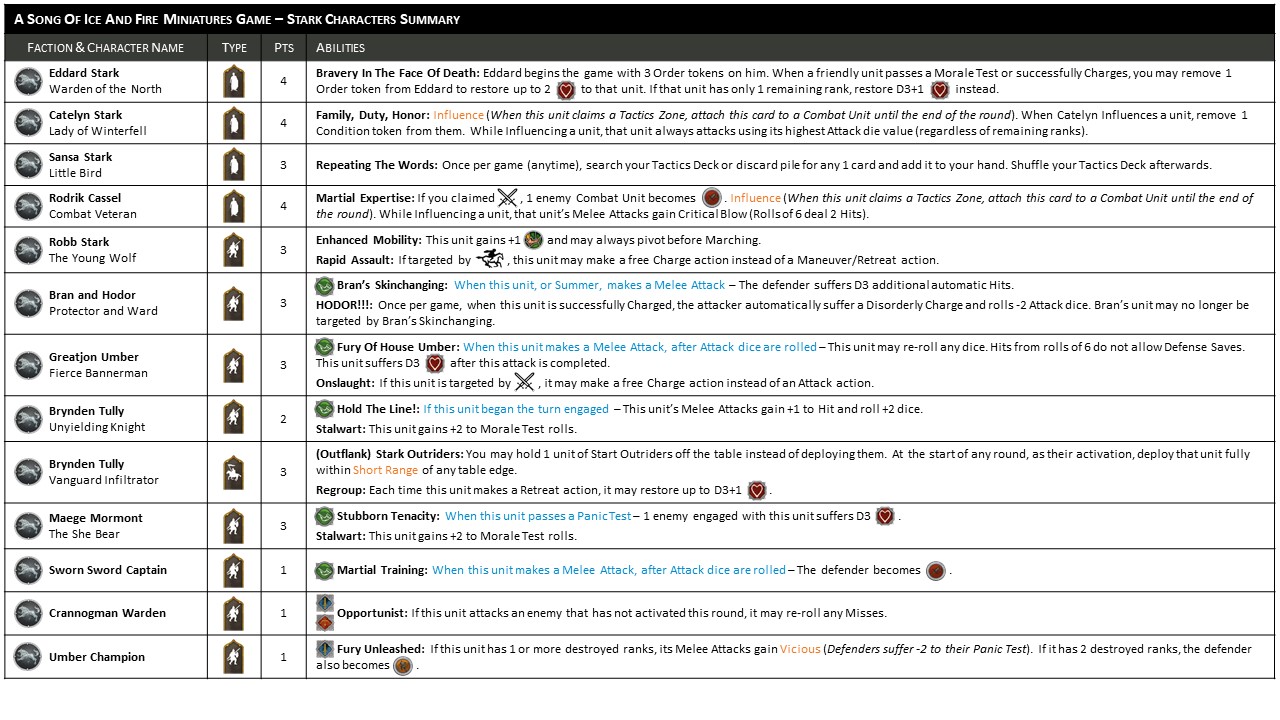Image resolution: width=1280 pixels, height=720 pixels.
Task: Select the faction icon for Rodrik Cassel
Action: [28, 206]
